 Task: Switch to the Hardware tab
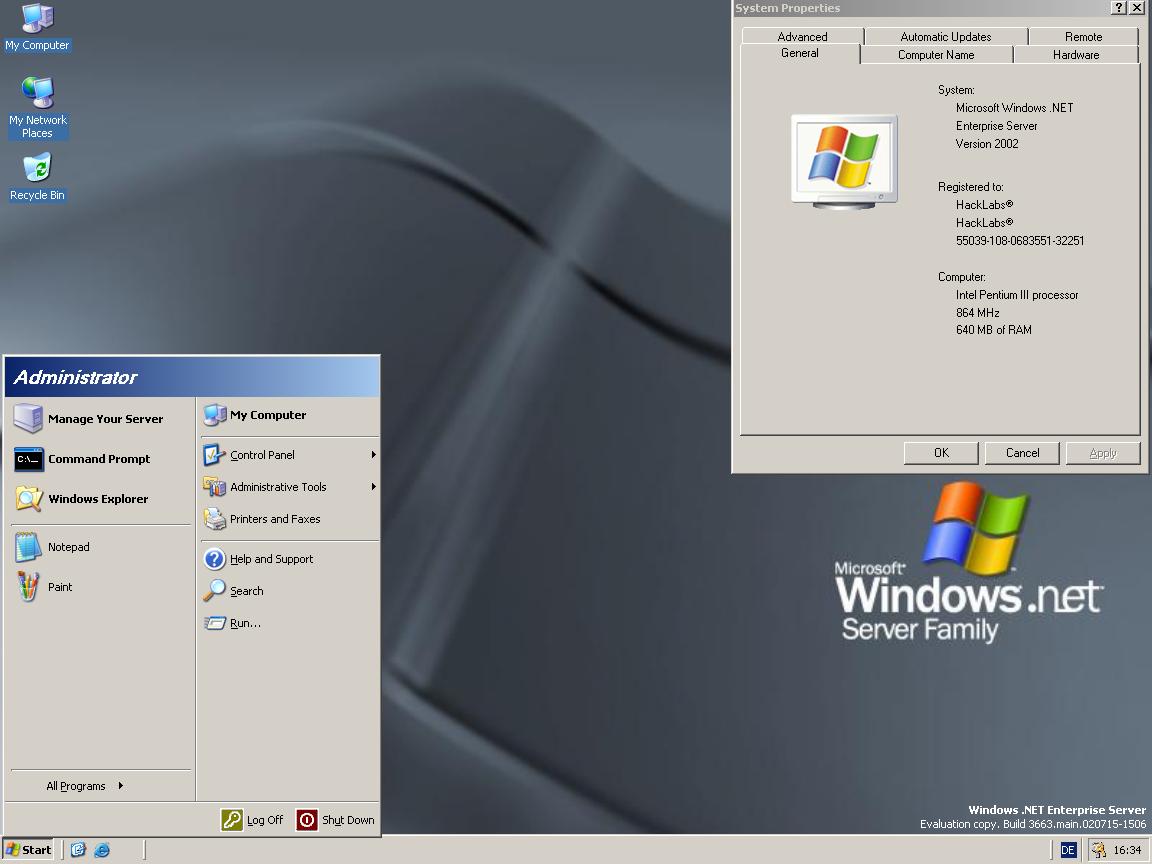[x=1075, y=55]
